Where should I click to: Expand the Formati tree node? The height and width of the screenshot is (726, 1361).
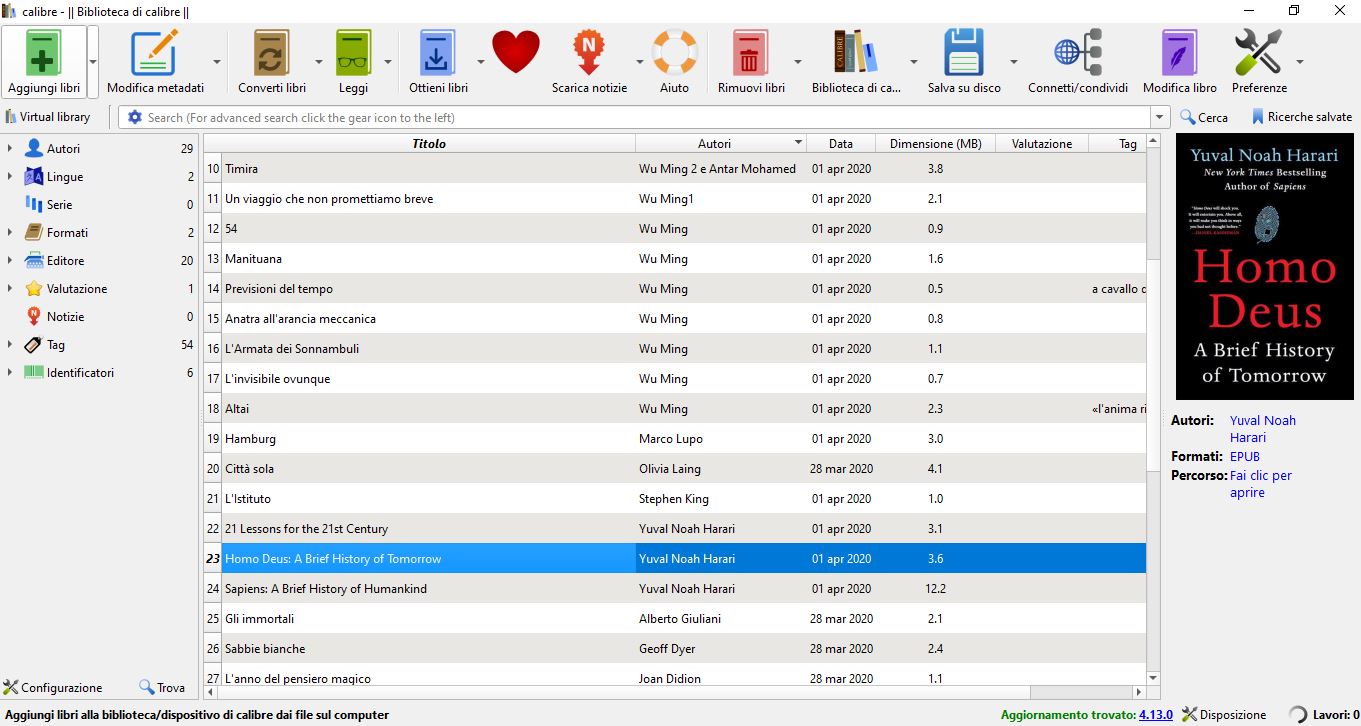(10, 233)
